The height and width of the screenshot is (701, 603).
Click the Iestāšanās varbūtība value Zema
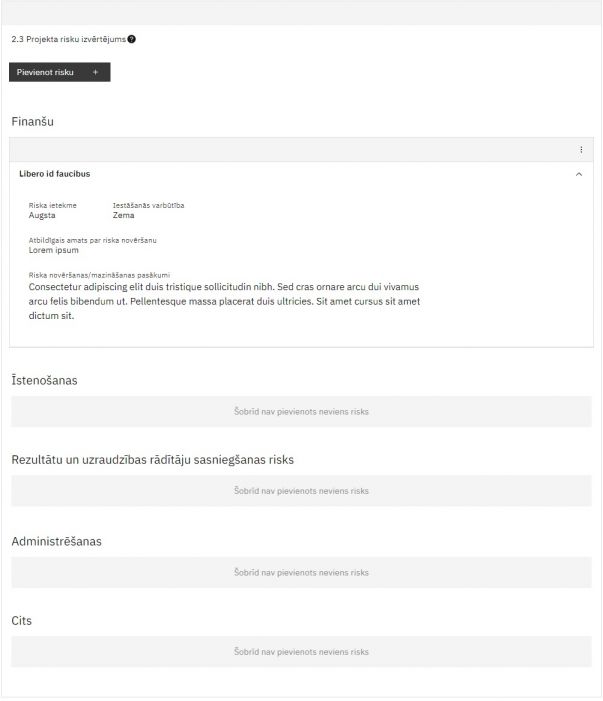(x=124, y=215)
